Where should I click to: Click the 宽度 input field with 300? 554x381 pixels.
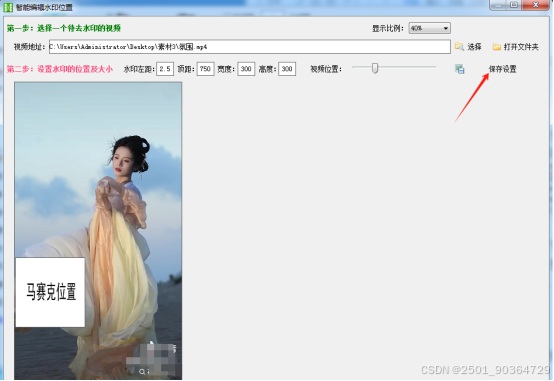(246, 69)
